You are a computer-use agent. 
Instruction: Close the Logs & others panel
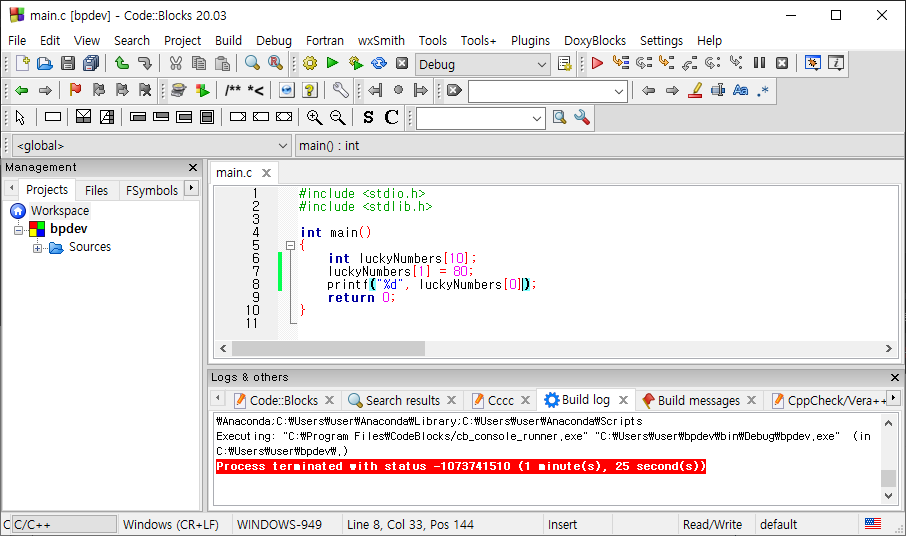click(895, 377)
